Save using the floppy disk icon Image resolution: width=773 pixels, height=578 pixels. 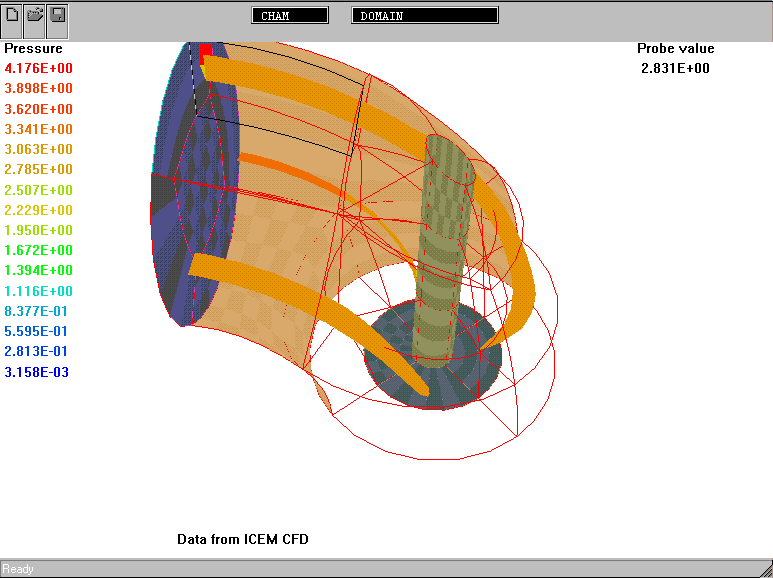tap(57, 16)
